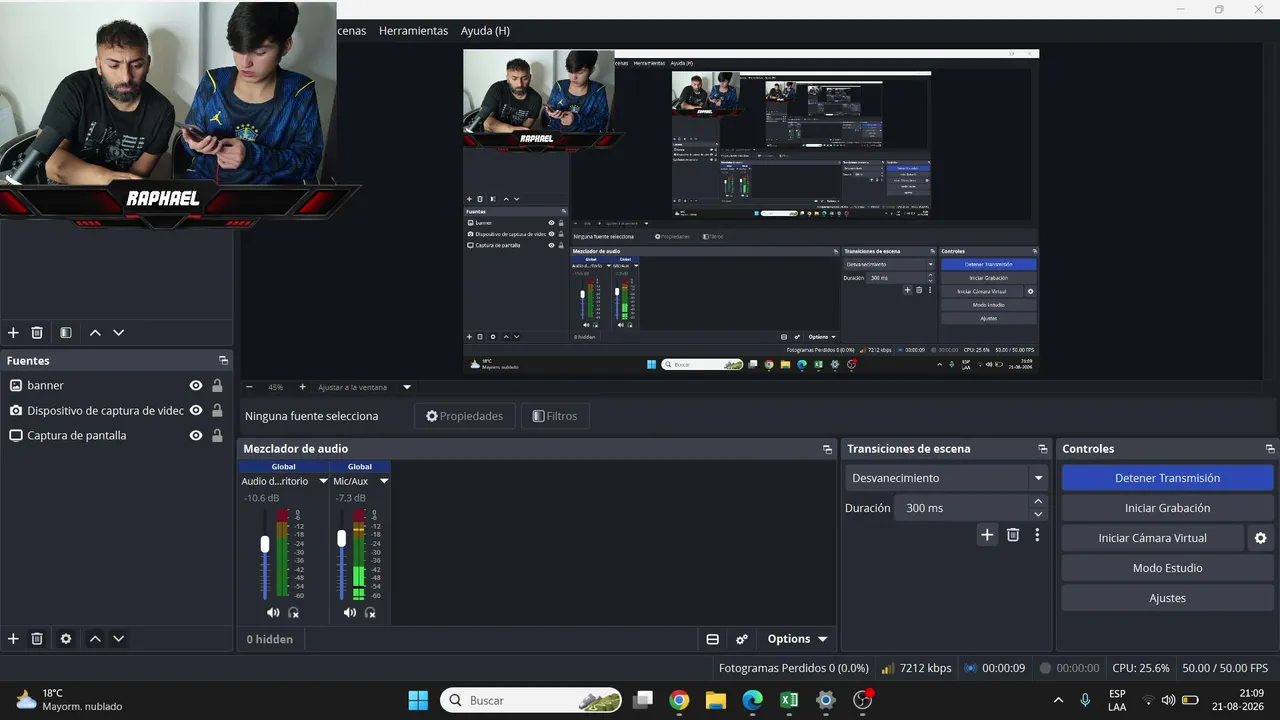Add a new source in Fuentes toolbar
Viewport: 1280px width, 720px height.
tap(13, 638)
